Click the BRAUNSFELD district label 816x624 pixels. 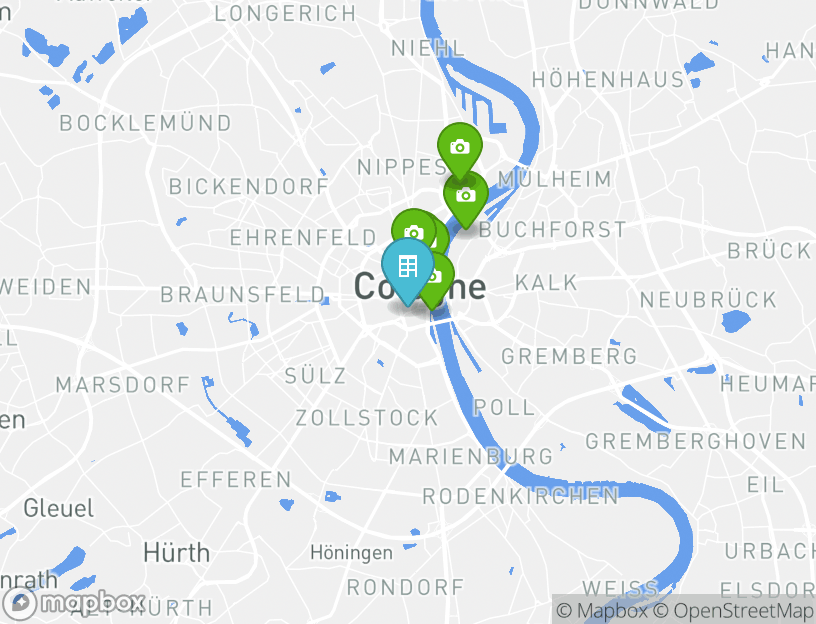pos(243,295)
